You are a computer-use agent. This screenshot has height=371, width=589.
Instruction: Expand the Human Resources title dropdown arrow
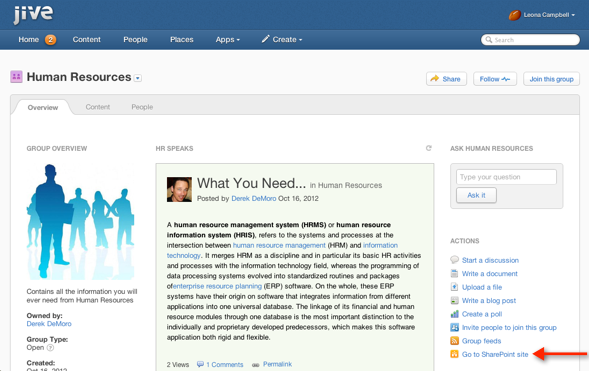coord(138,78)
